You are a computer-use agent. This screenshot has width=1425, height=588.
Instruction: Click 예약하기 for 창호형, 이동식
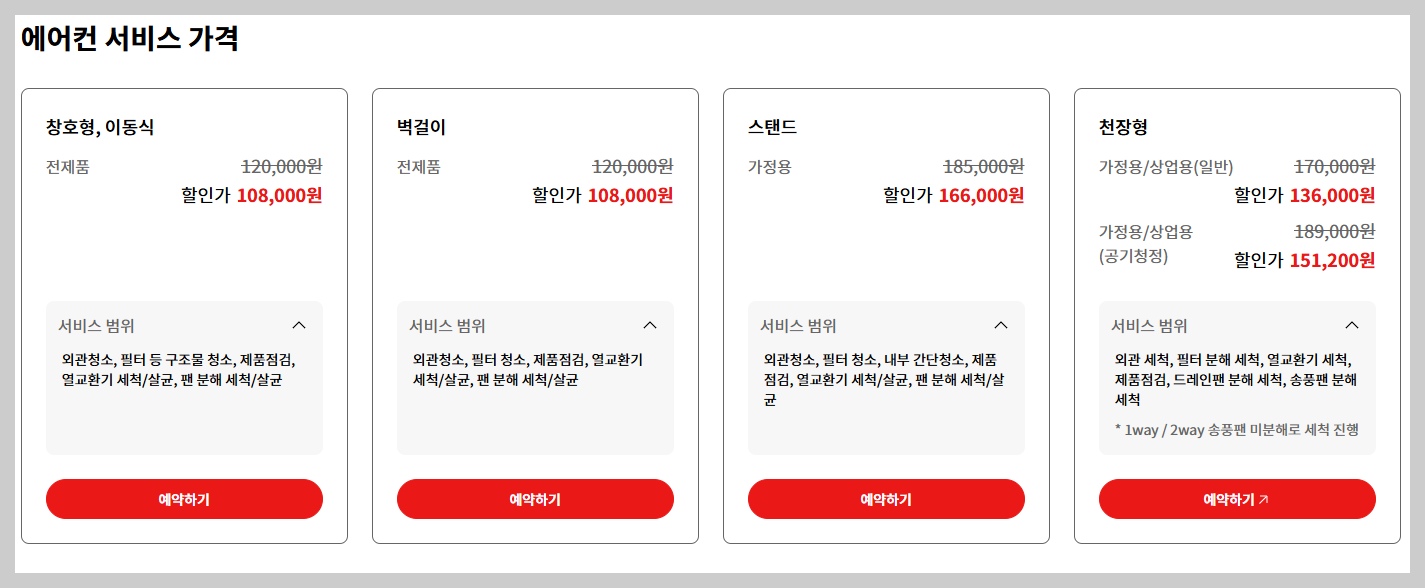pyautogui.click(x=184, y=497)
